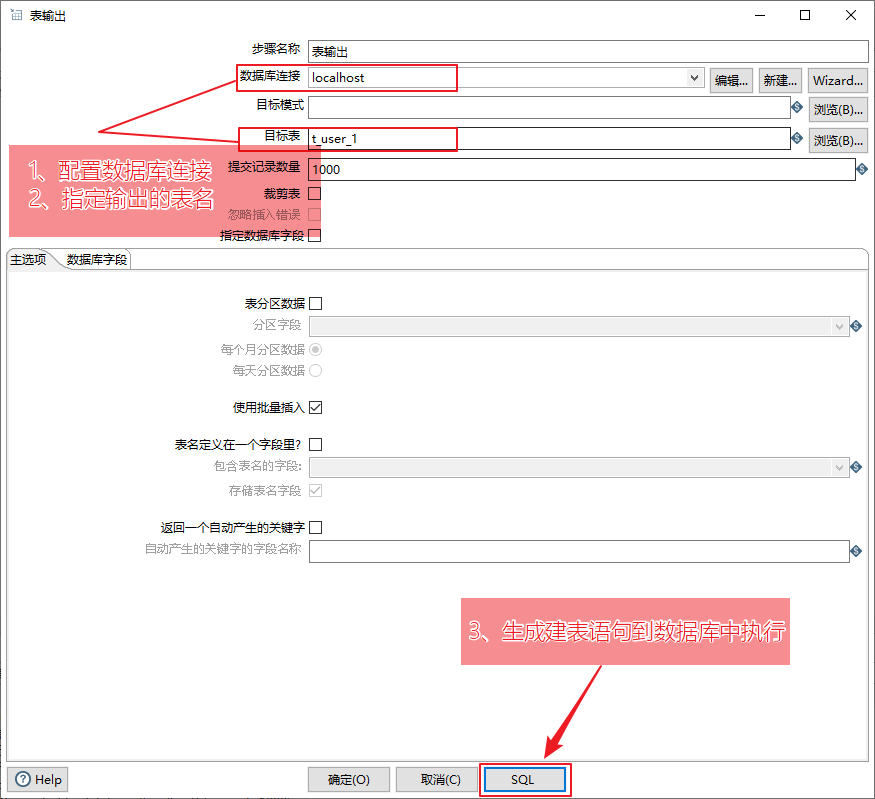Launch the Wizard... button
The width and height of the screenshot is (875, 799).
point(838,80)
